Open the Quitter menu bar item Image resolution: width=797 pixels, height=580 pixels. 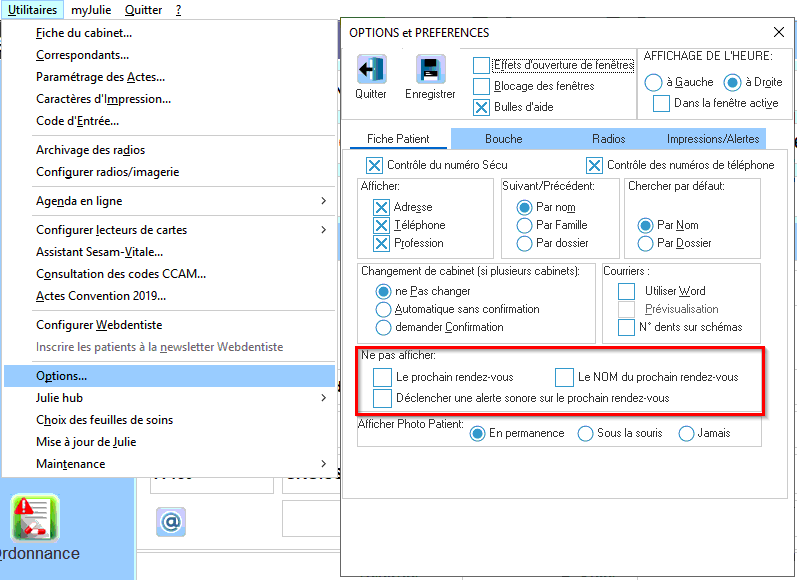pyautogui.click(x=143, y=10)
